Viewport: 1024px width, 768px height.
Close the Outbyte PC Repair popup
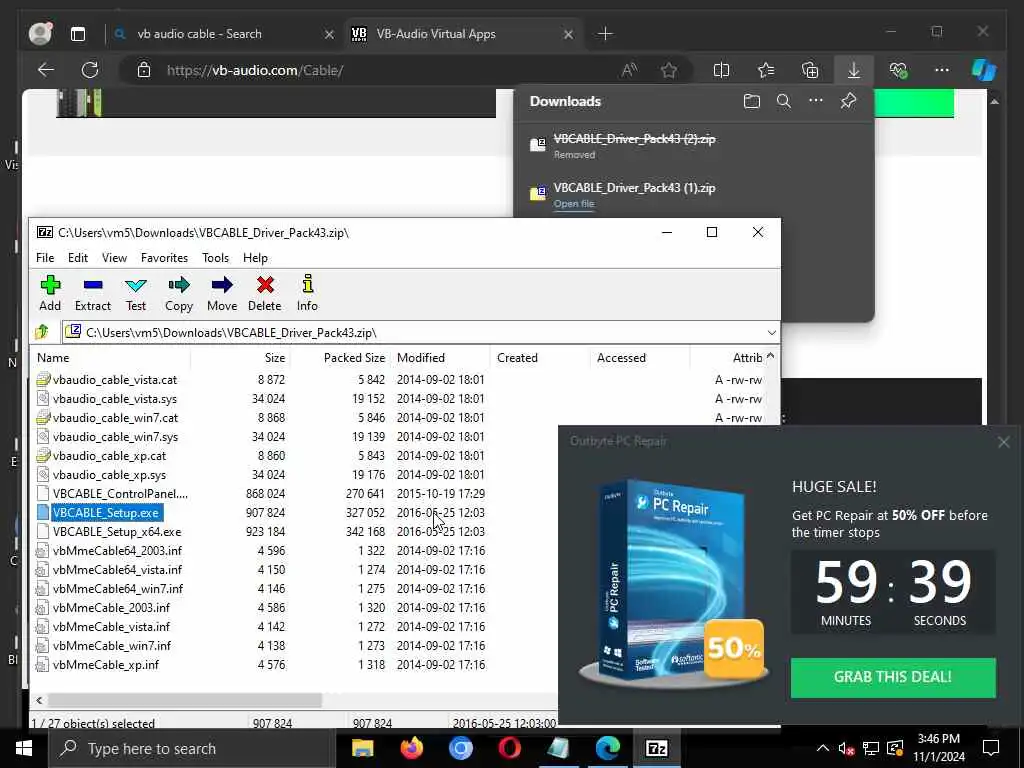[1004, 442]
